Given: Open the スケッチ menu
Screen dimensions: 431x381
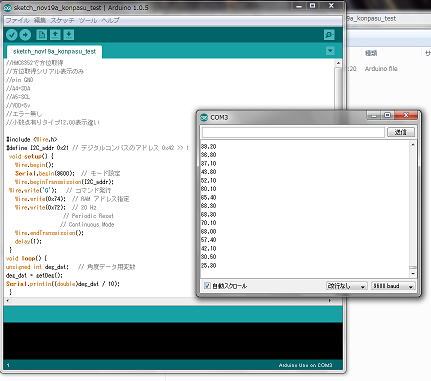Looking at the screenshot, I should (x=62, y=20).
